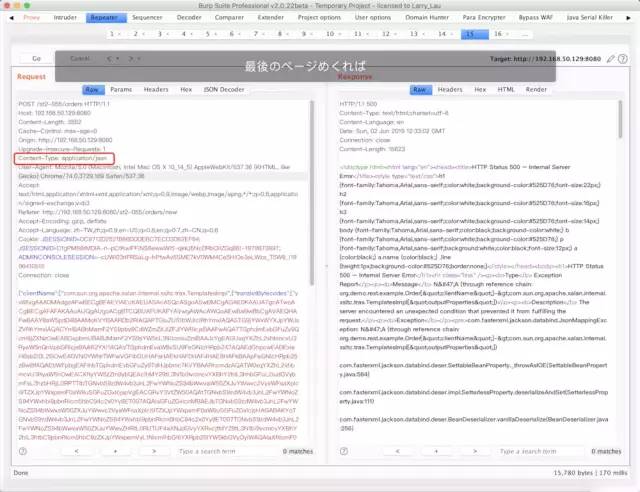Open Para Encrypter tab
640x492 pixels.
point(484,18)
